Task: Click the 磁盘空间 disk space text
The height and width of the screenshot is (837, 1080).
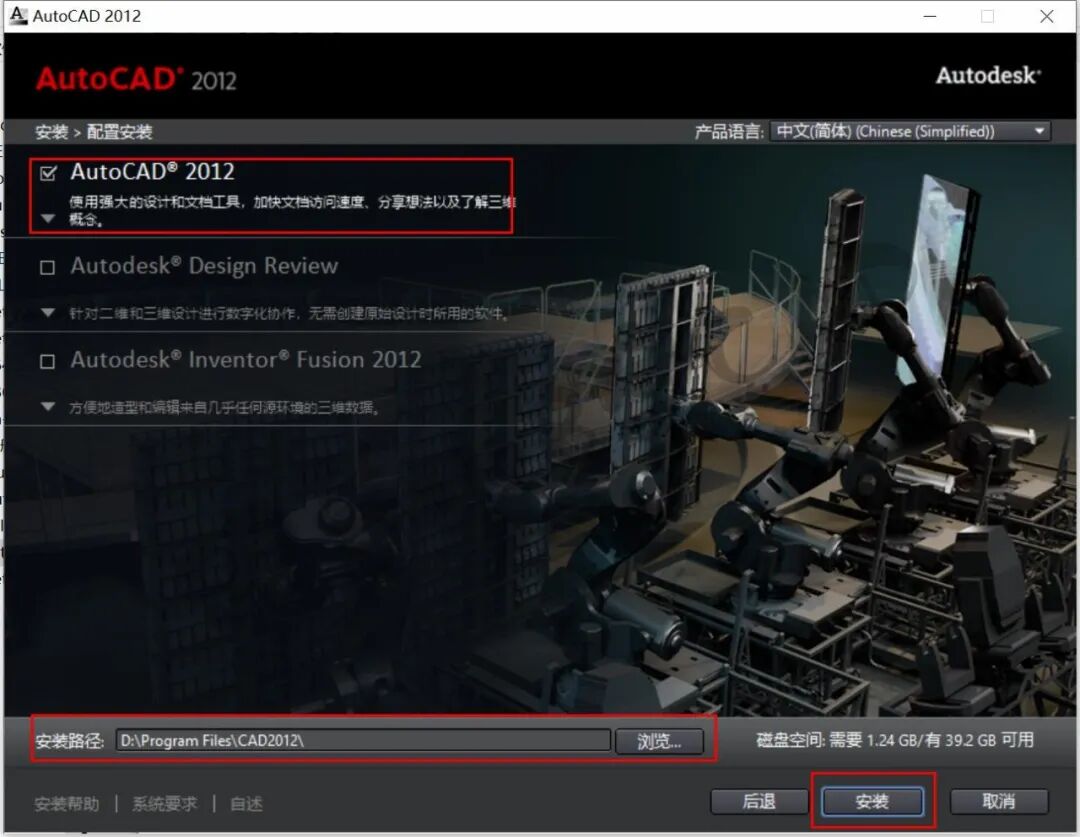Action: [x=895, y=740]
